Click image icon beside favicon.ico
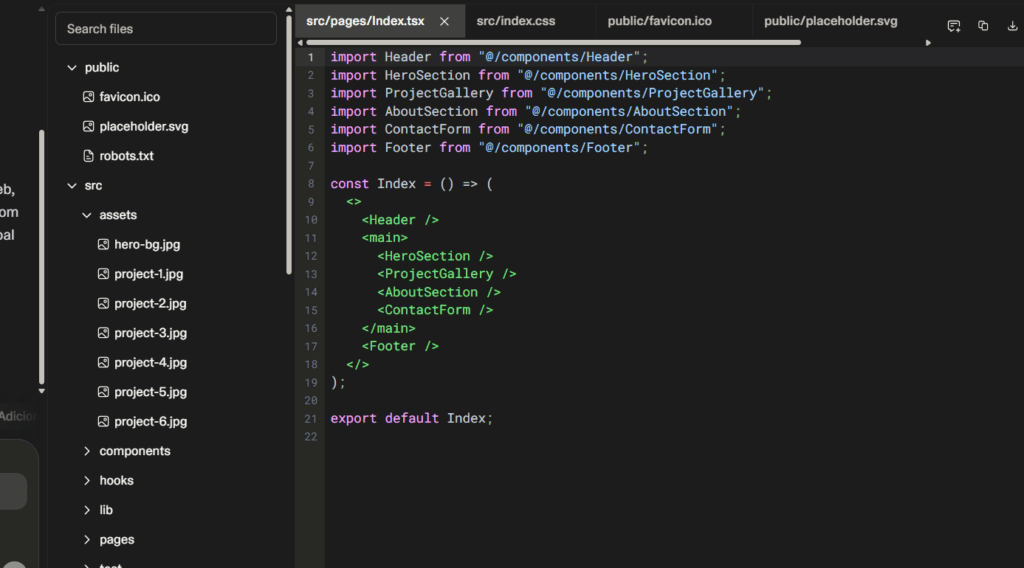This screenshot has height=568, width=1024. click(88, 97)
